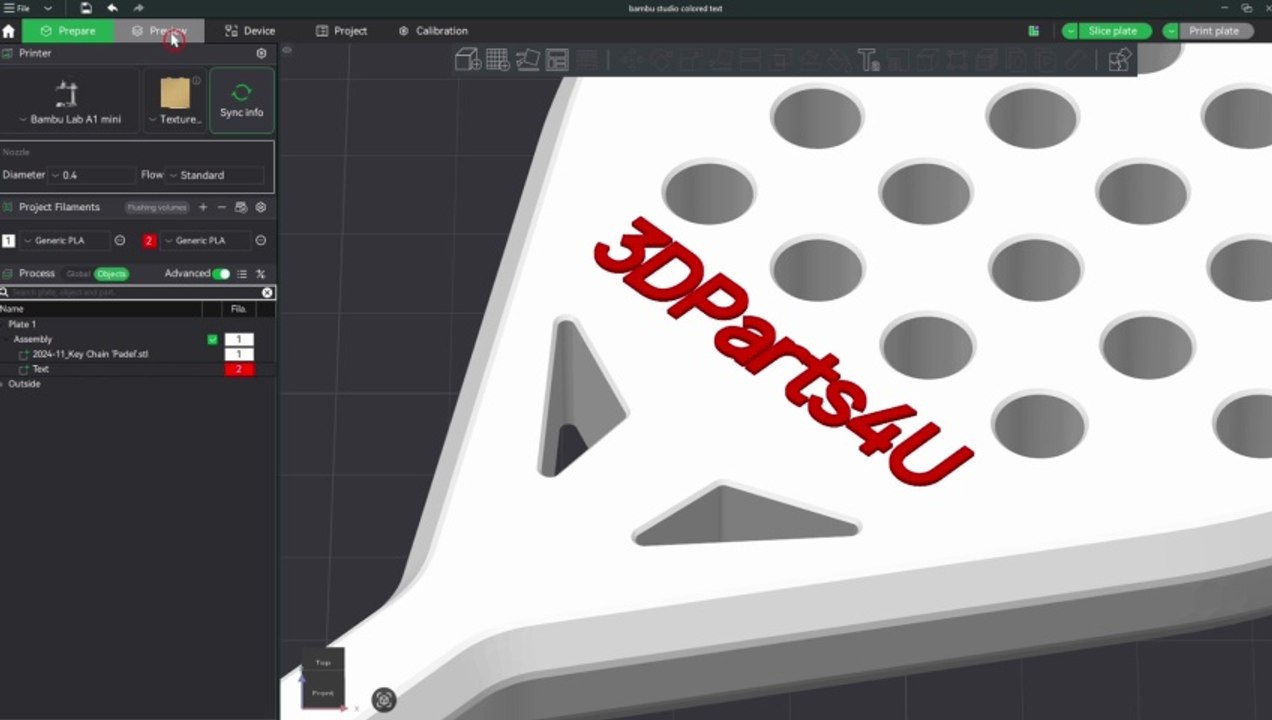Edit filament 1 preset icon
Viewport: 1272px width, 720px height.
pyautogui.click(x=120, y=241)
